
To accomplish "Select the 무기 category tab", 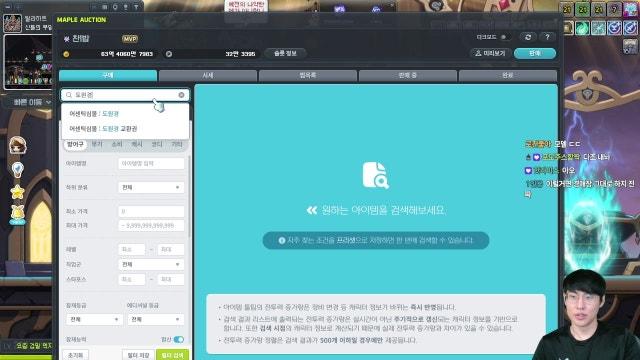I will tap(97, 144).
